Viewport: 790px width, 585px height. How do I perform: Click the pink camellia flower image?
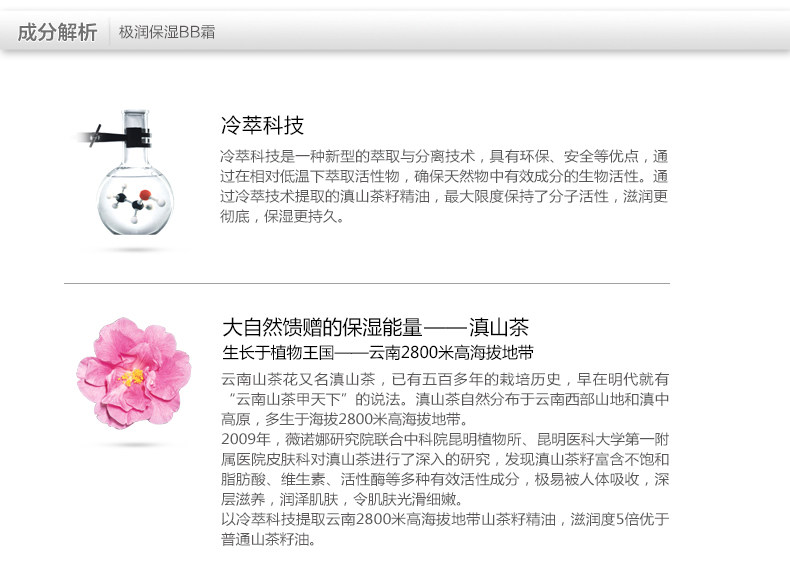134,373
